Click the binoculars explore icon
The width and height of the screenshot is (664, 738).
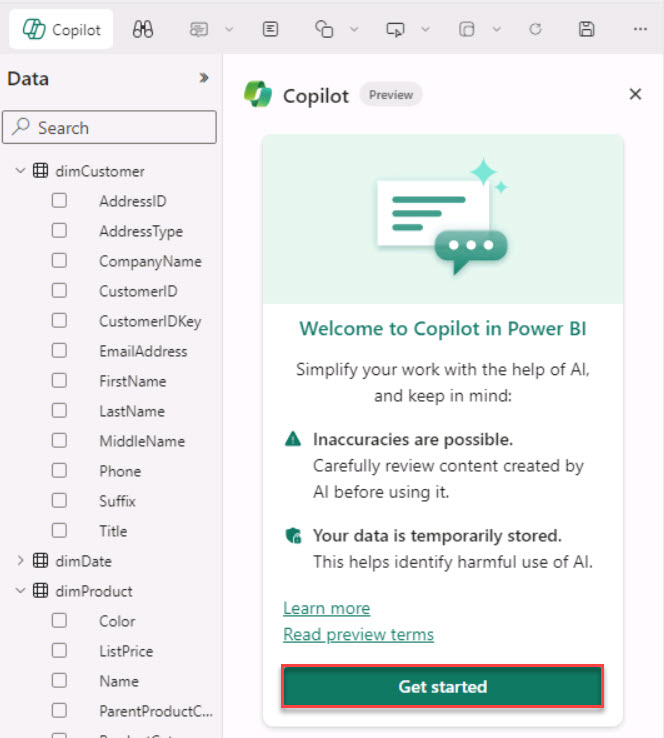coord(143,29)
